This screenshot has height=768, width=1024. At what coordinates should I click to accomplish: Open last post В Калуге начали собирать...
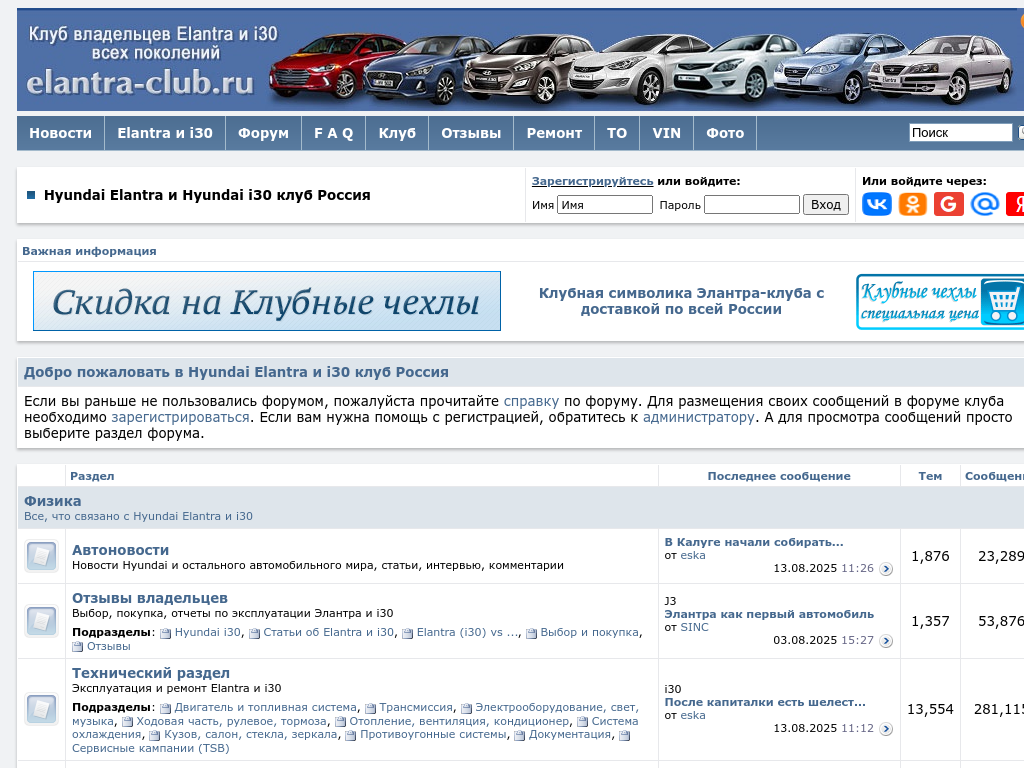point(754,542)
